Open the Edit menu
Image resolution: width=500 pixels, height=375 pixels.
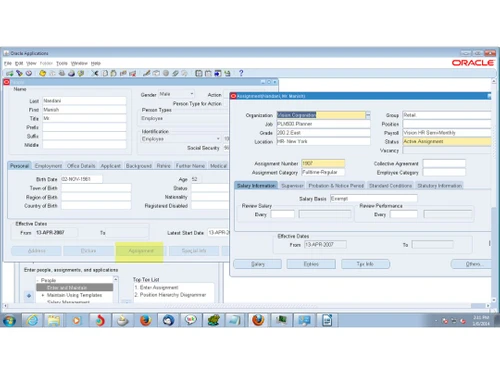click(19, 63)
